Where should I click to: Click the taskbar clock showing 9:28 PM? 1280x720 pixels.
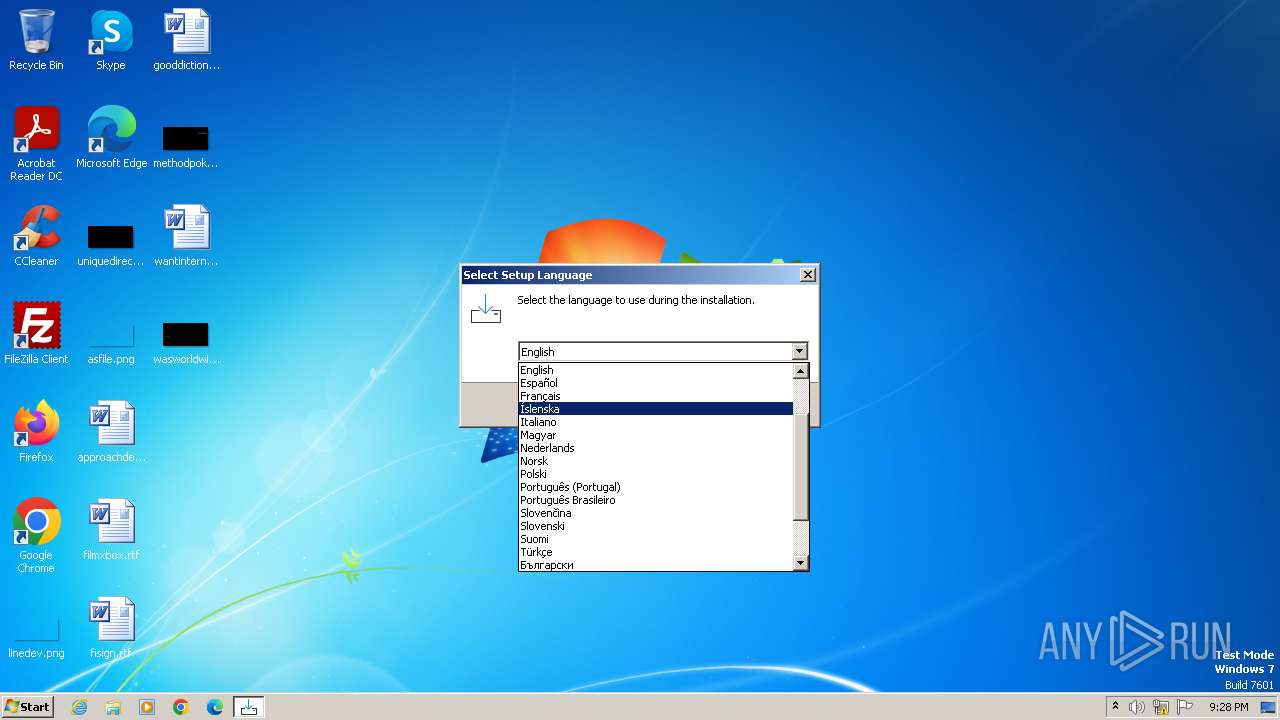click(x=1228, y=707)
